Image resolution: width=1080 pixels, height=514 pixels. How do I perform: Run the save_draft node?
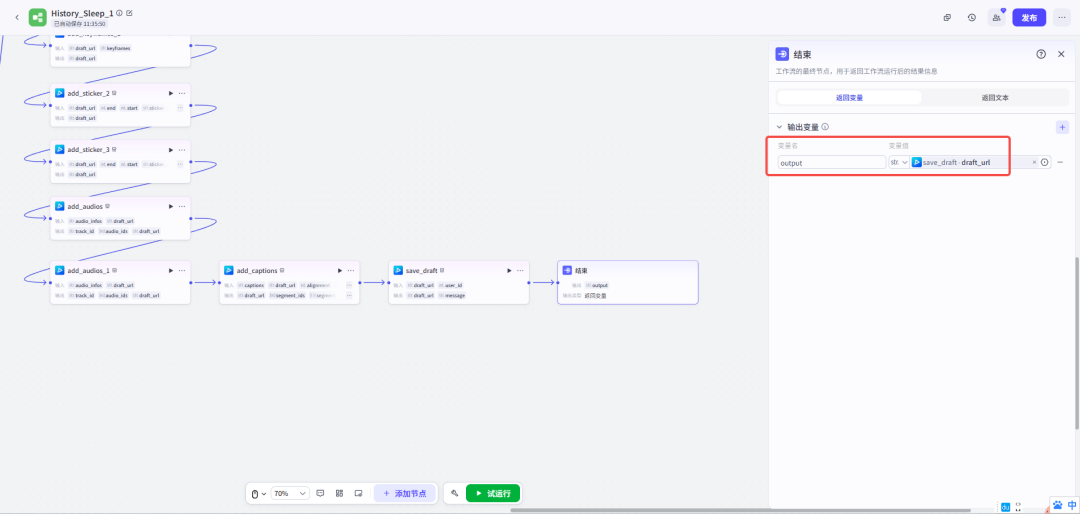pyautogui.click(x=509, y=271)
